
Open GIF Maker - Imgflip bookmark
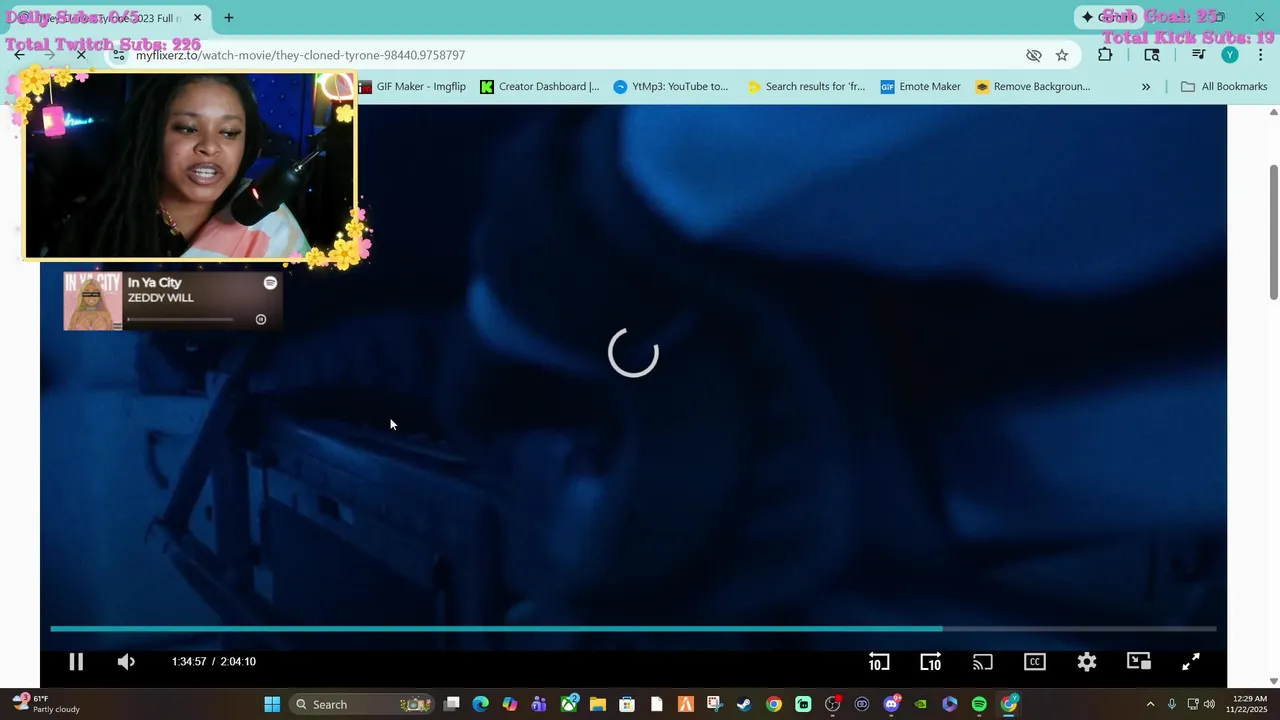coord(412,87)
